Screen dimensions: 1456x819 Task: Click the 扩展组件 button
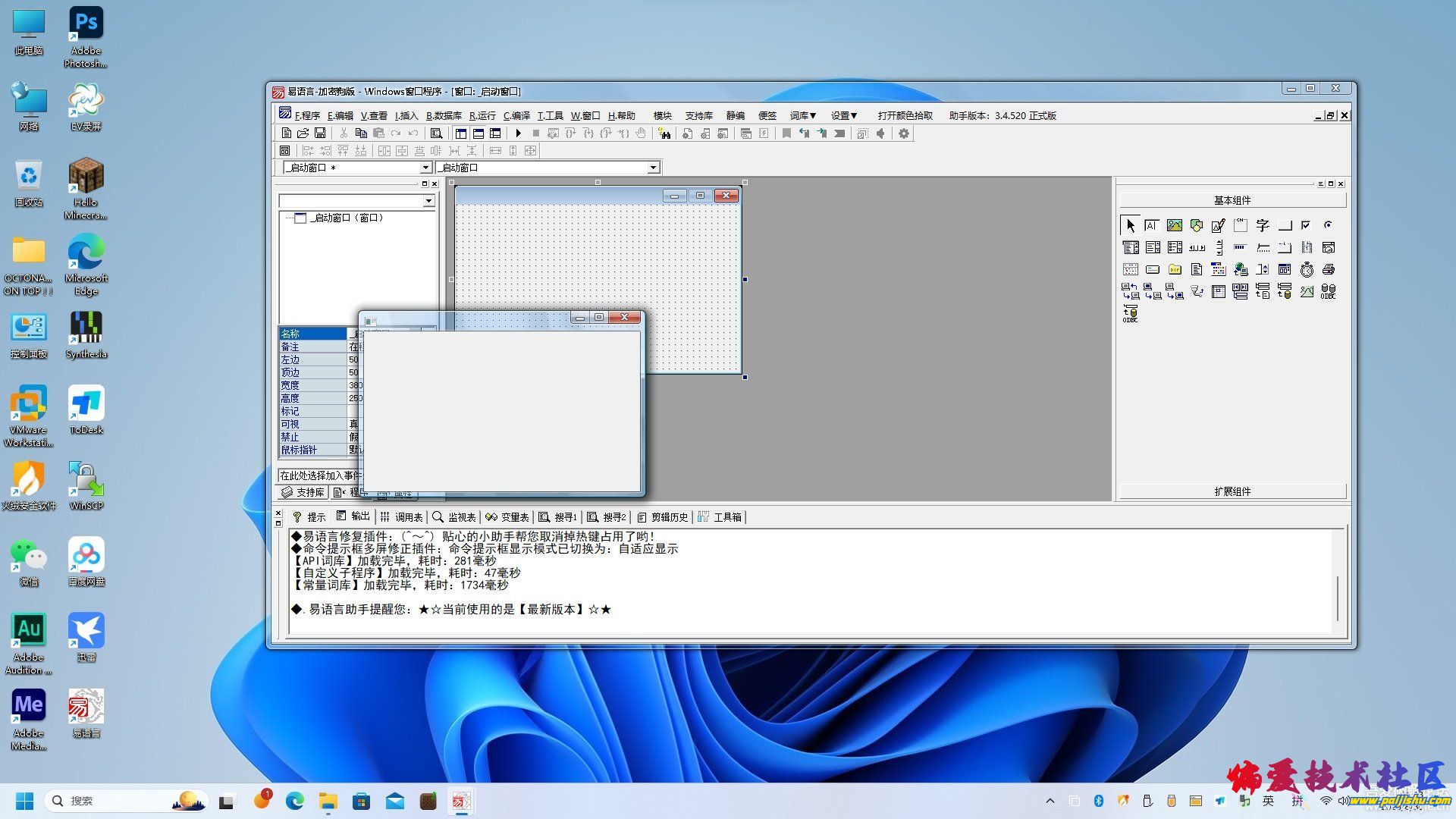click(x=1232, y=491)
